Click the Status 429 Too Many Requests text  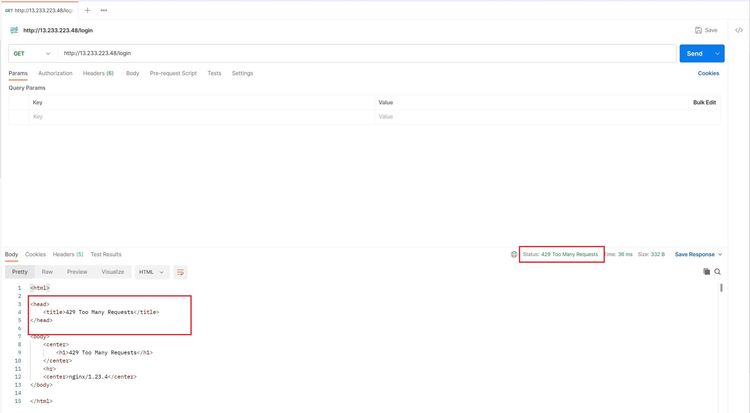560,255
